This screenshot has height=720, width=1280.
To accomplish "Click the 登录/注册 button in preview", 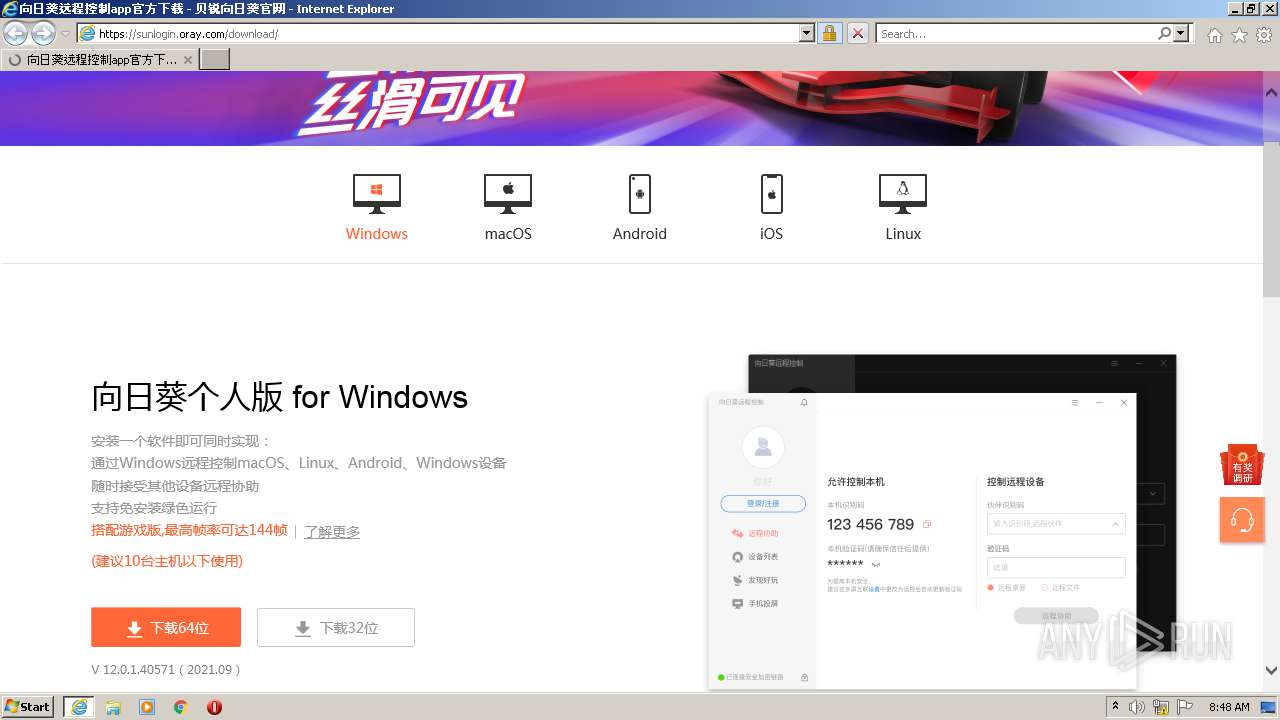I will coord(763,503).
